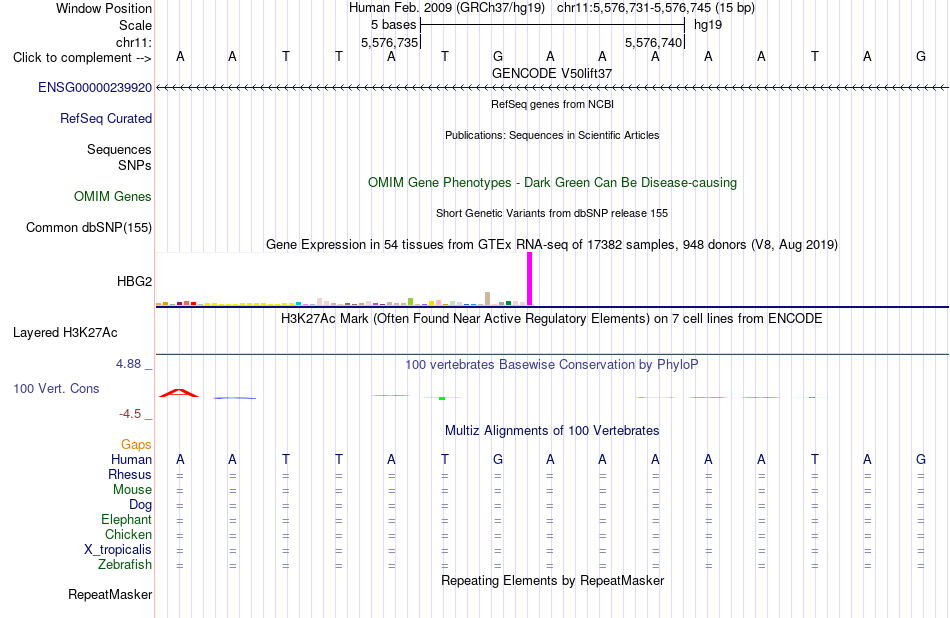Click the Gaps row label
Screen dimensions: 950x618
point(136,445)
